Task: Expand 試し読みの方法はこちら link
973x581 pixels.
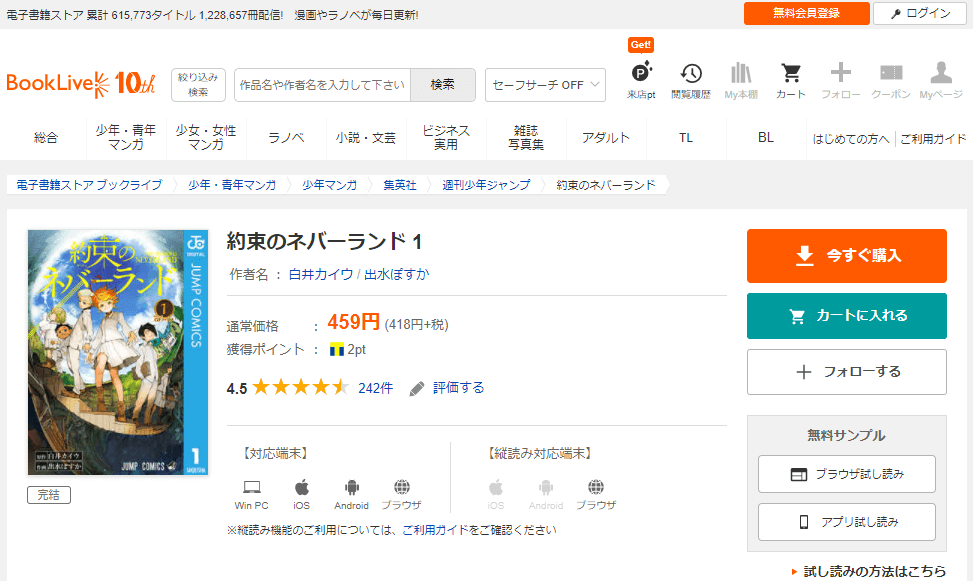Action: point(867,571)
